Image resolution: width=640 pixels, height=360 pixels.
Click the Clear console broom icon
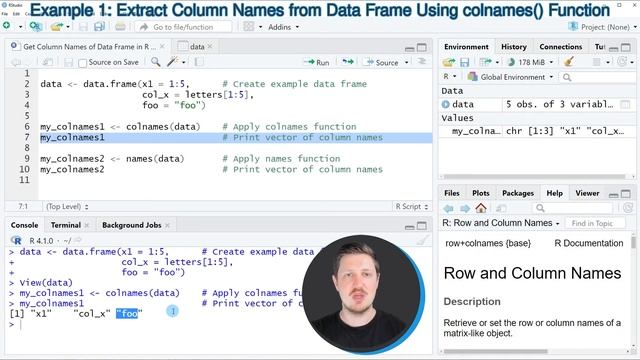click(423, 240)
